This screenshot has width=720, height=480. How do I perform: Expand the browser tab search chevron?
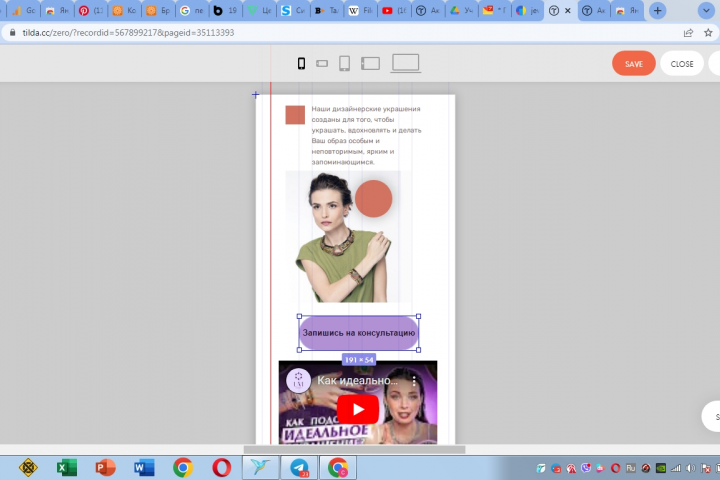coord(706,11)
